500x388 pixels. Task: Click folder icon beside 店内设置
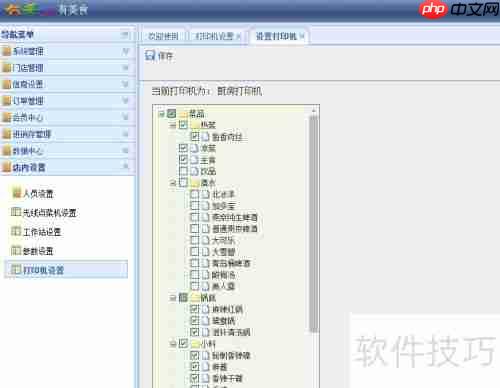tap(7, 167)
